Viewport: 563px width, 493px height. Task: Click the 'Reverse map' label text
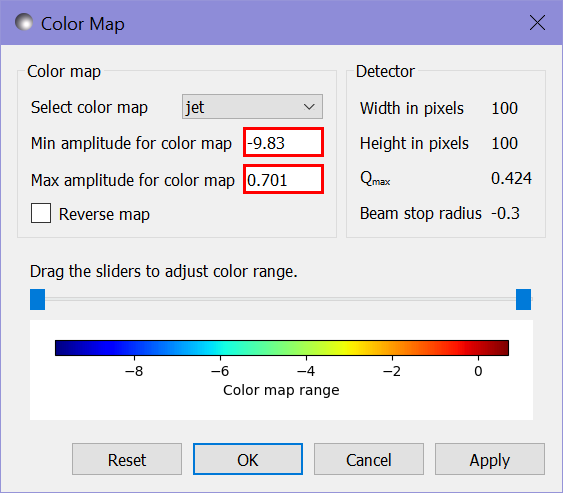pyautogui.click(x=104, y=214)
